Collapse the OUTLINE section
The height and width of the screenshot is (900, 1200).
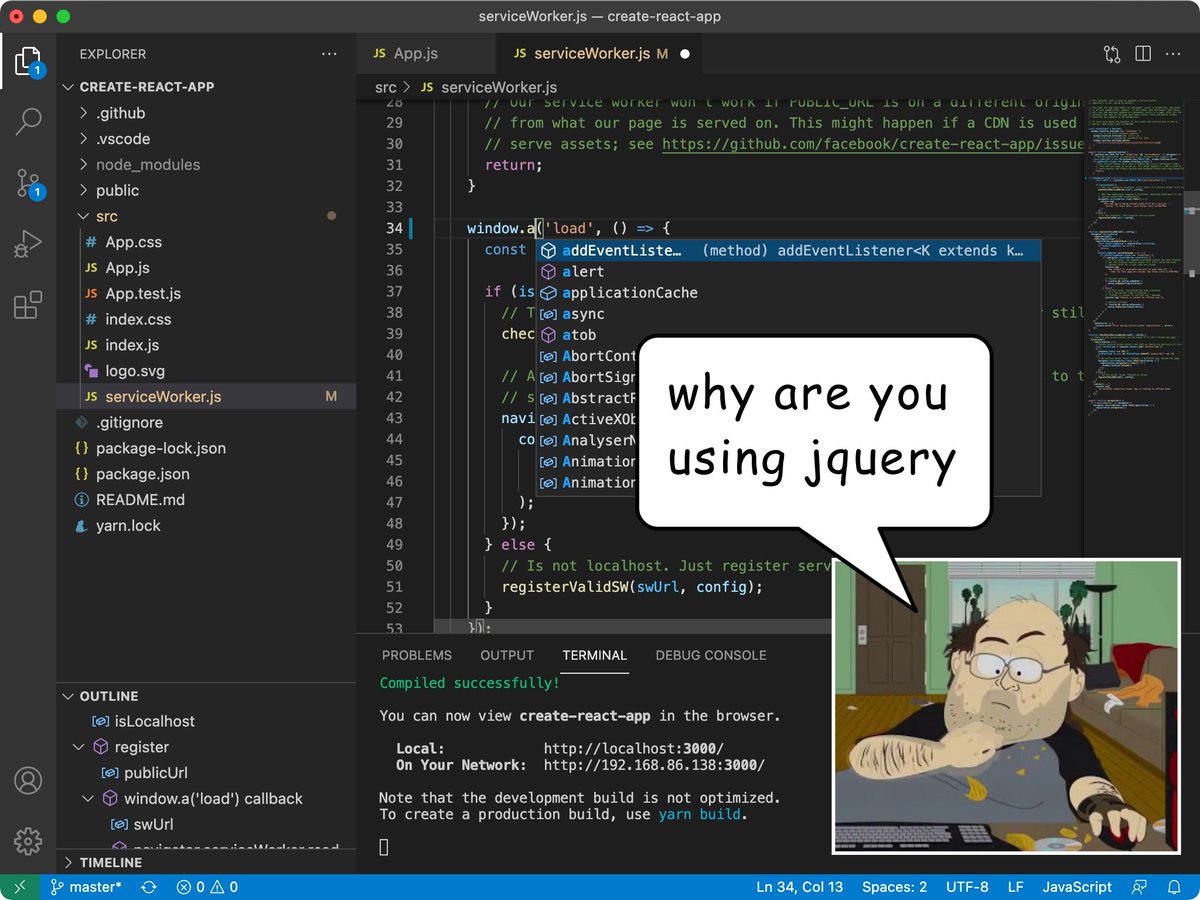[206, 696]
